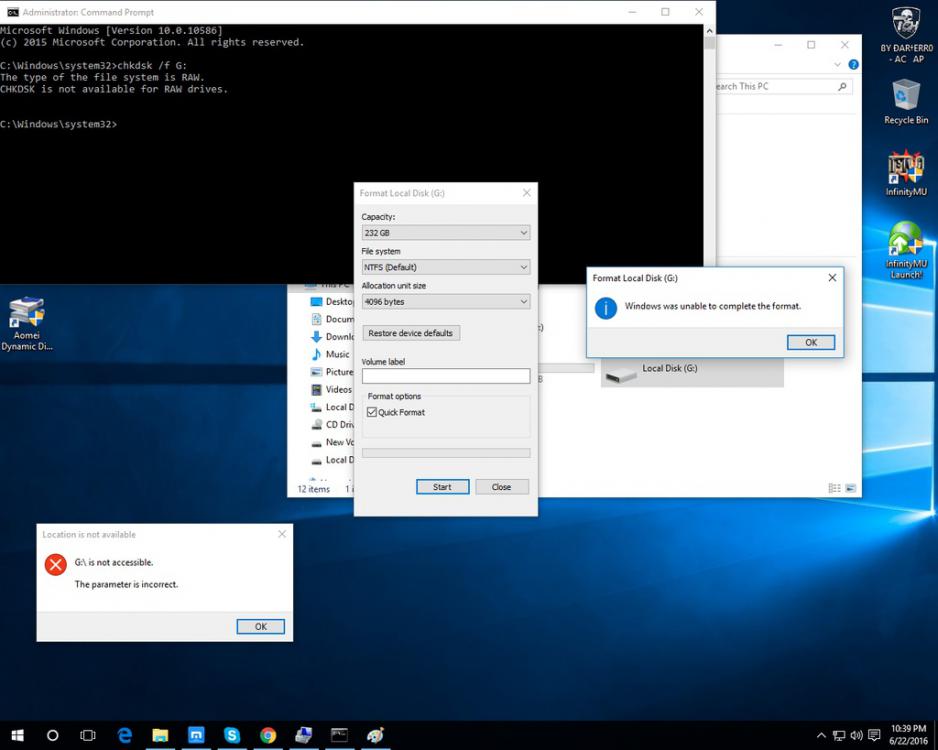Open Microsoft Edge from the taskbar

click(125, 735)
